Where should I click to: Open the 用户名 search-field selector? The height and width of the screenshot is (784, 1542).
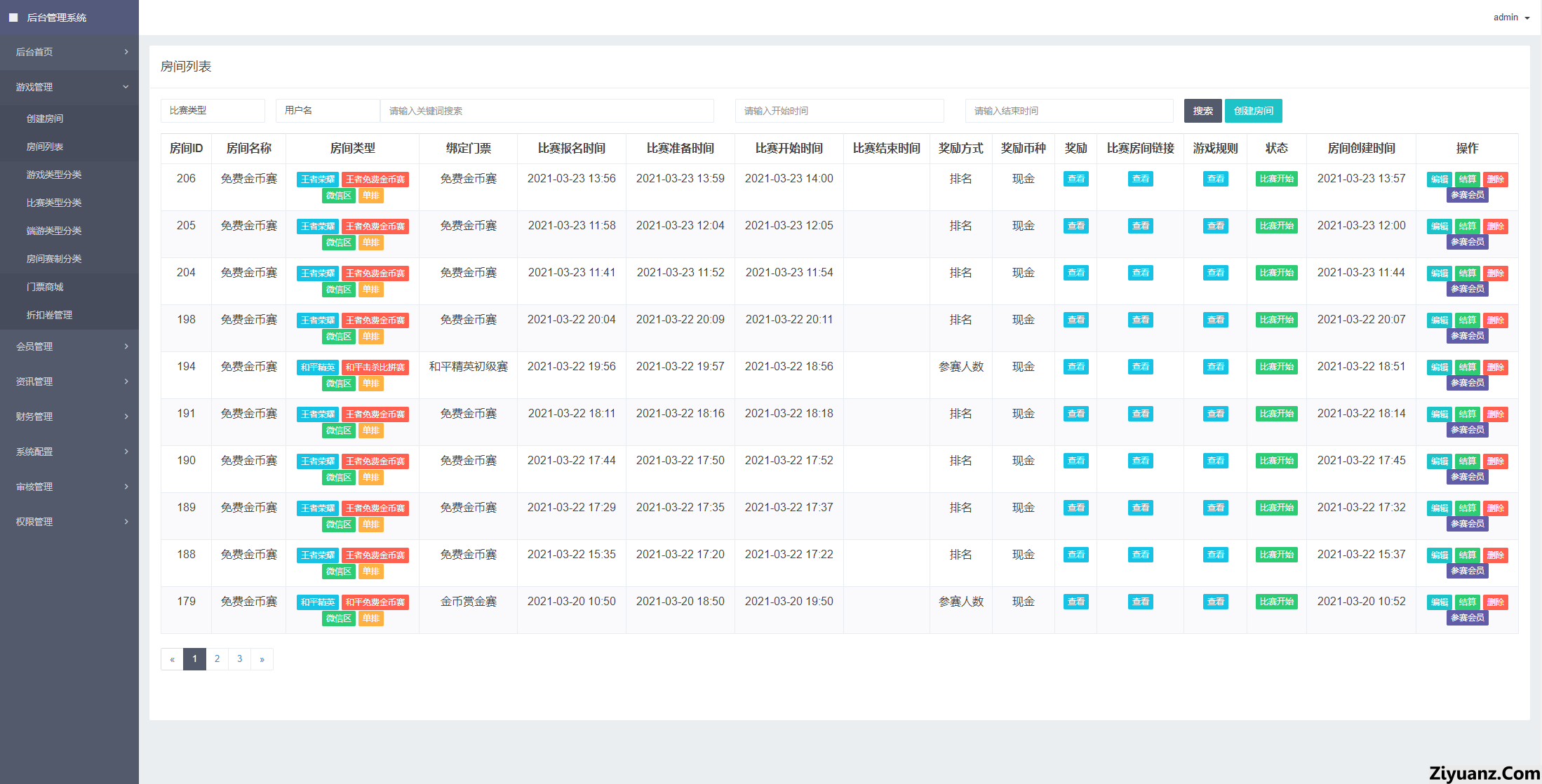327,111
